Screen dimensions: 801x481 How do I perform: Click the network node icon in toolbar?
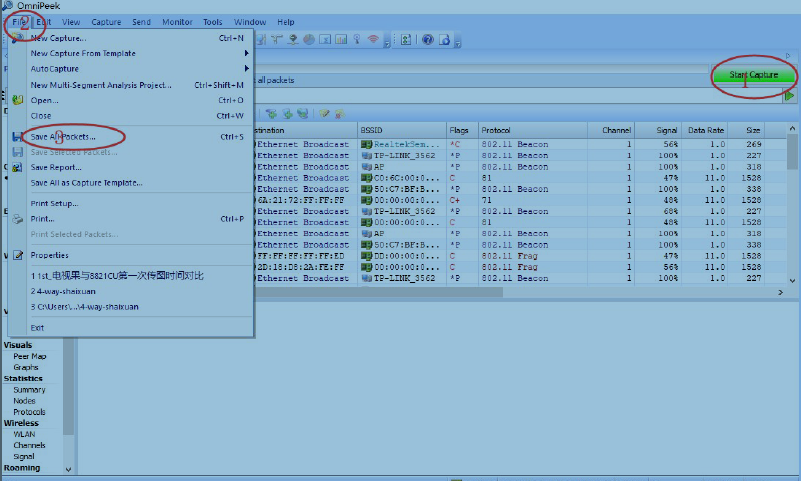pos(293,39)
